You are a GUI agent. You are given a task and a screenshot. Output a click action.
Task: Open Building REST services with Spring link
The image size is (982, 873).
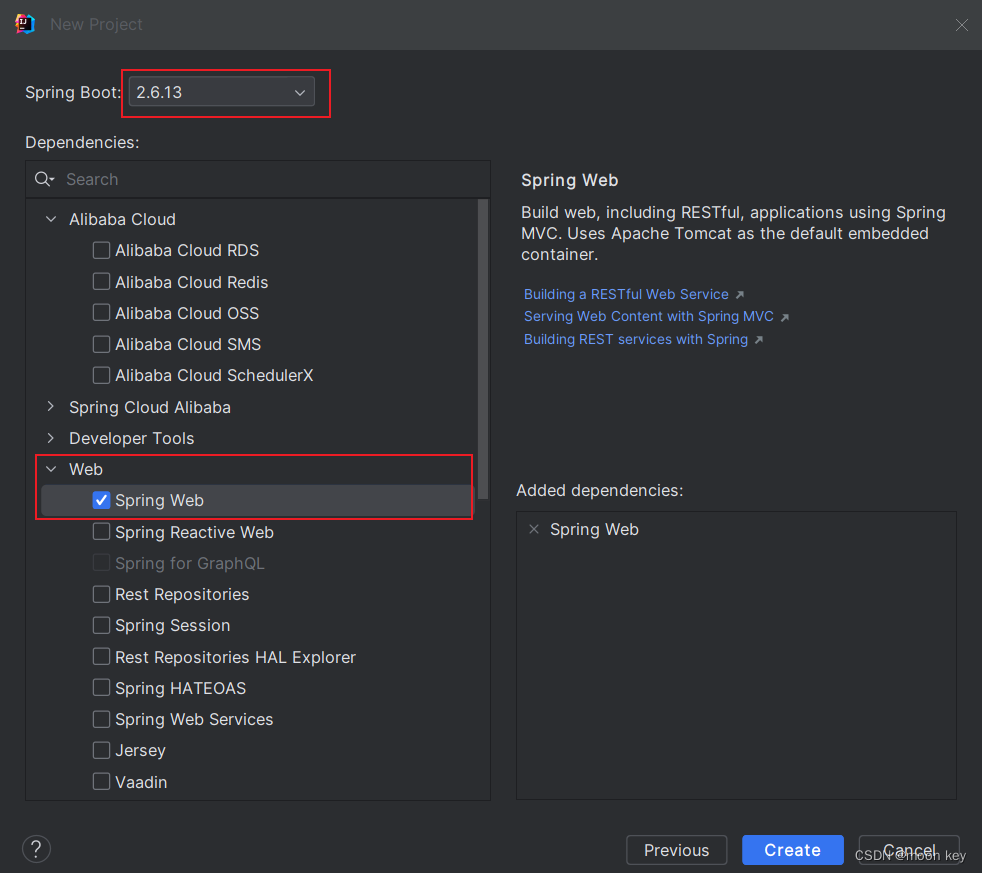636,339
